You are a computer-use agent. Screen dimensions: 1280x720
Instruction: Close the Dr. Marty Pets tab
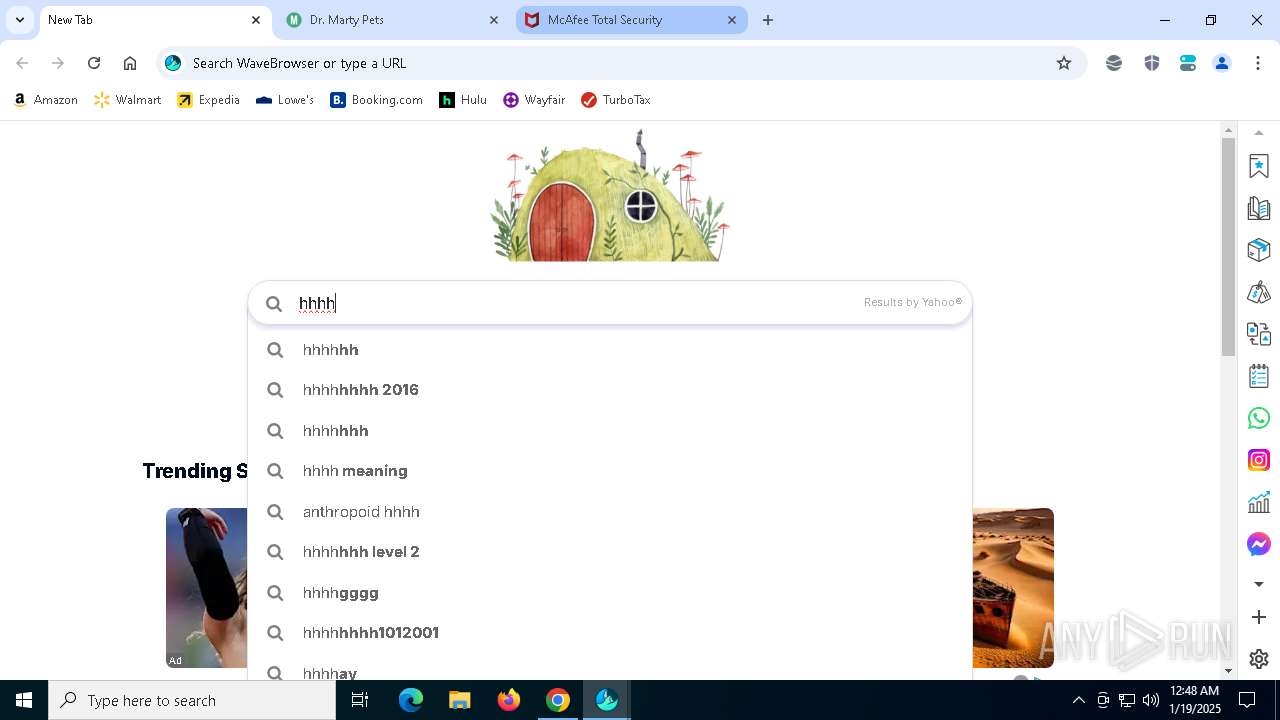coord(494,20)
